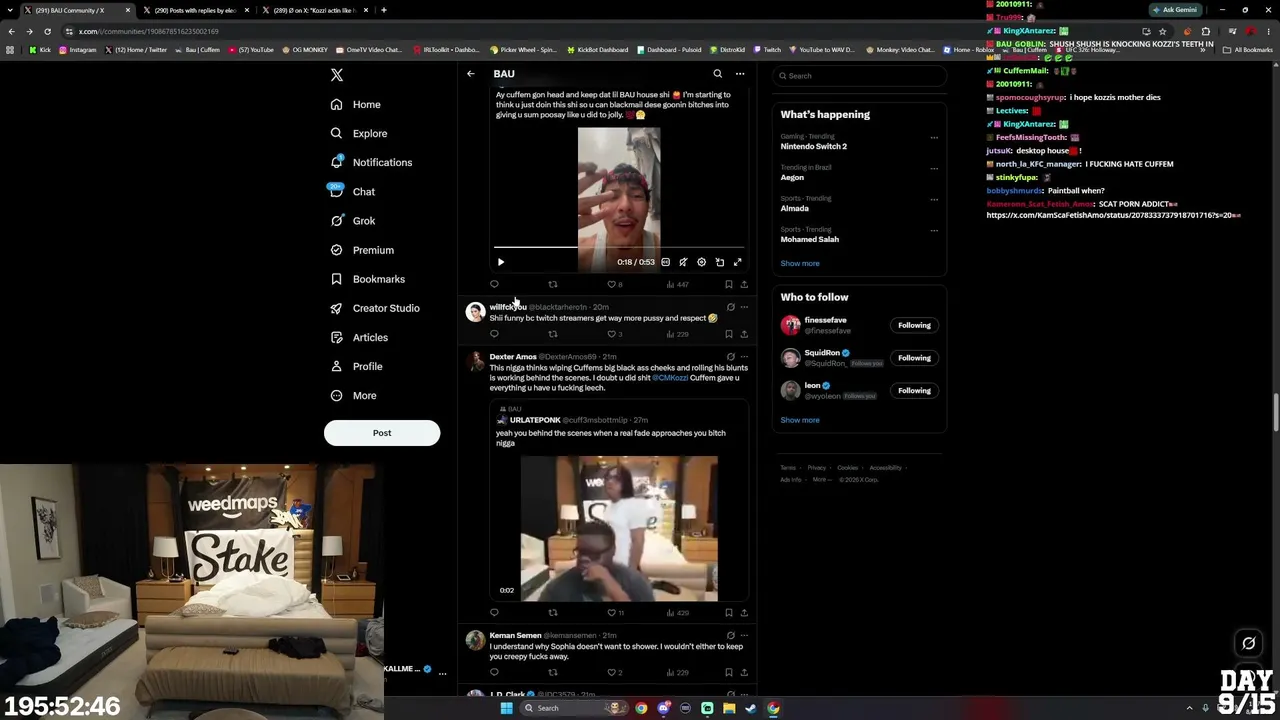The height and width of the screenshot is (720, 1280).
Task: Toggle picture-in-picture on the video
Action: tap(719, 262)
